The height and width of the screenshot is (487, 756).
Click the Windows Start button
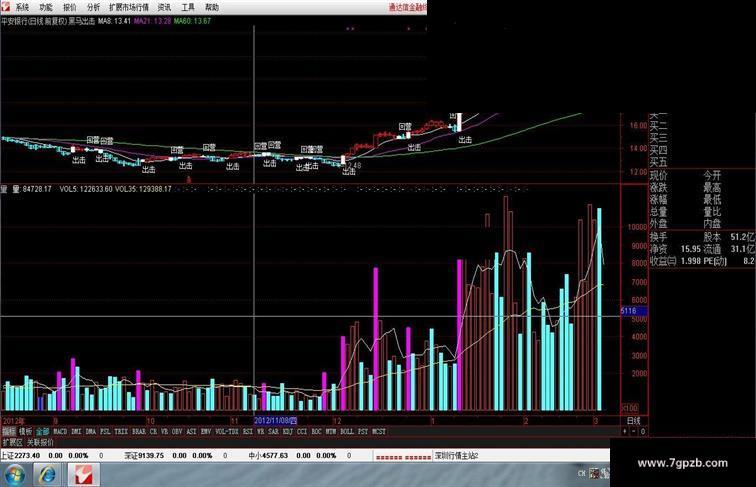[14, 475]
